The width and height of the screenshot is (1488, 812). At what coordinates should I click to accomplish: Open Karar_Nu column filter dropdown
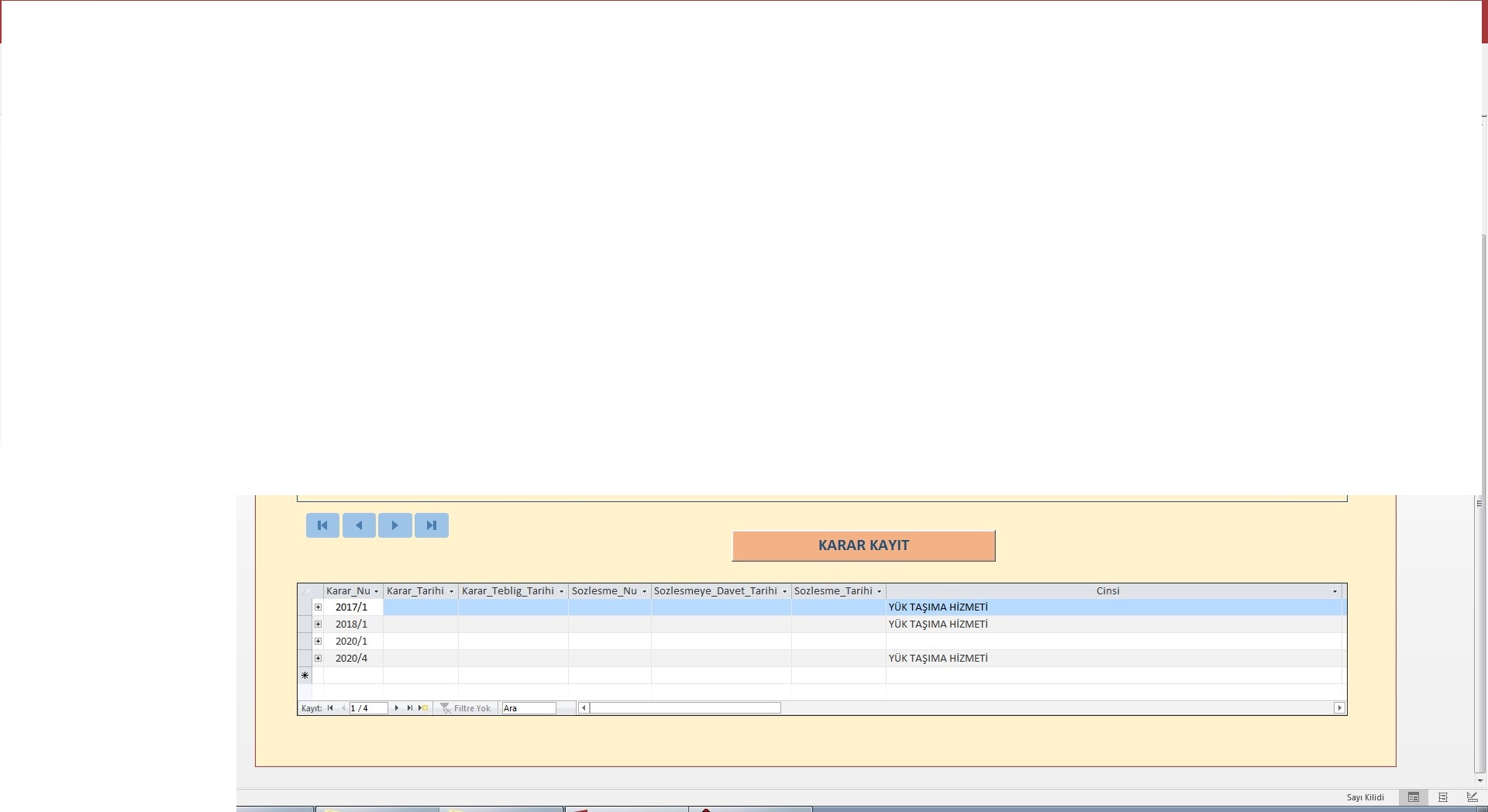tap(377, 591)
